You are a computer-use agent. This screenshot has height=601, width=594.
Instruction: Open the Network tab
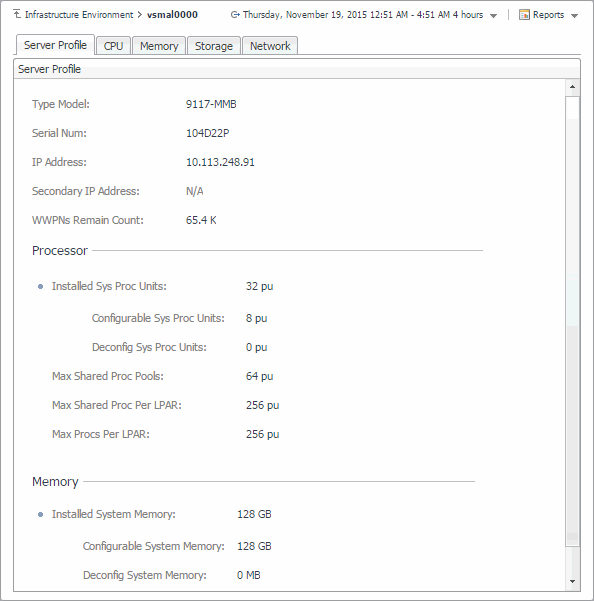tap(270, 46)
